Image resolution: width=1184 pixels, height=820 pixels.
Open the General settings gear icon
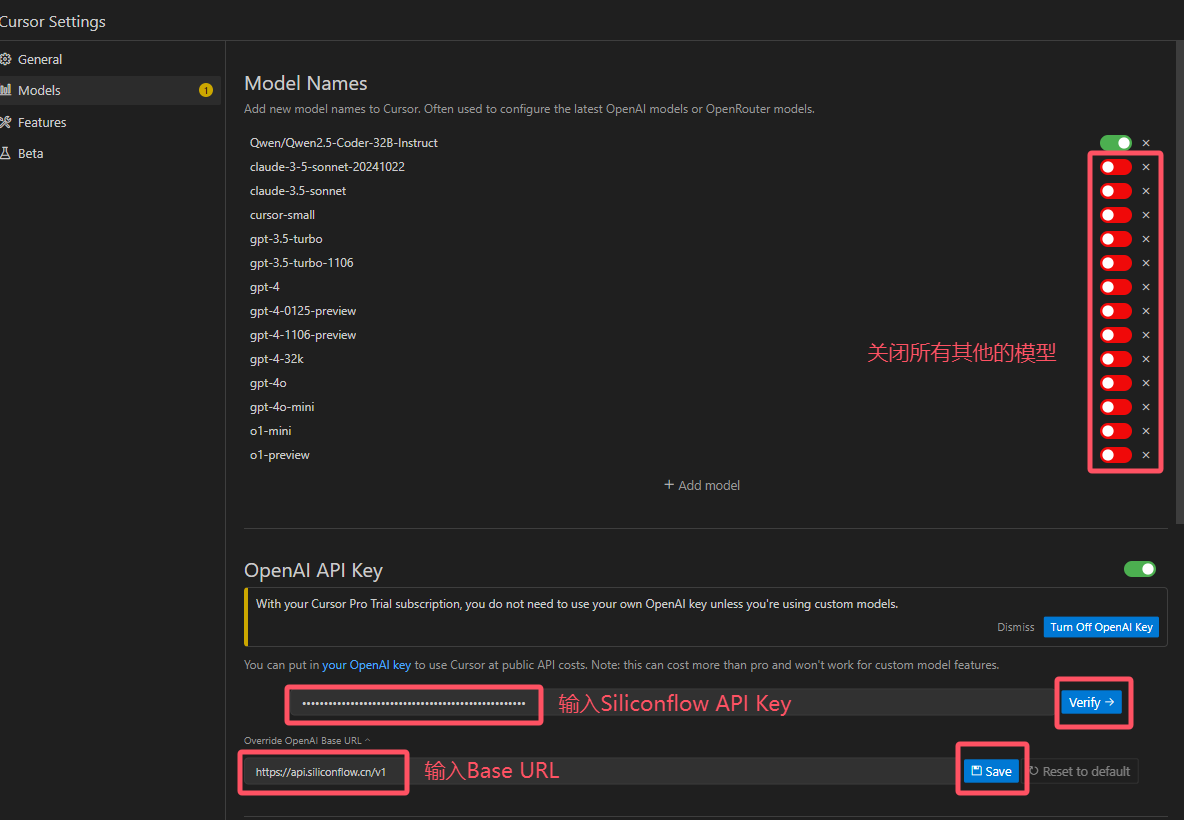(x=5, y=59)
